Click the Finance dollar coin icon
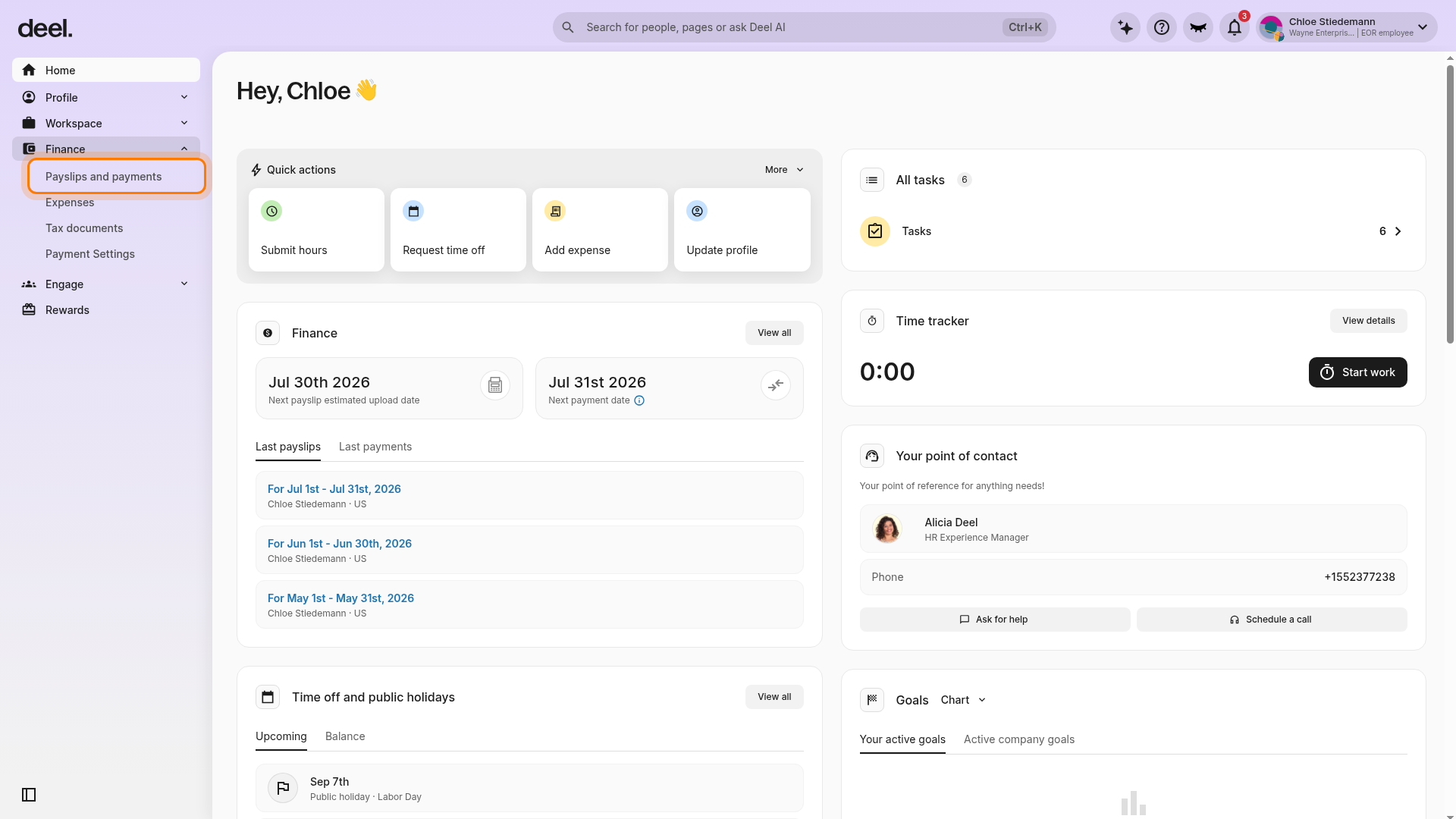Screen dimensions: 1456x819 point(268,333)
